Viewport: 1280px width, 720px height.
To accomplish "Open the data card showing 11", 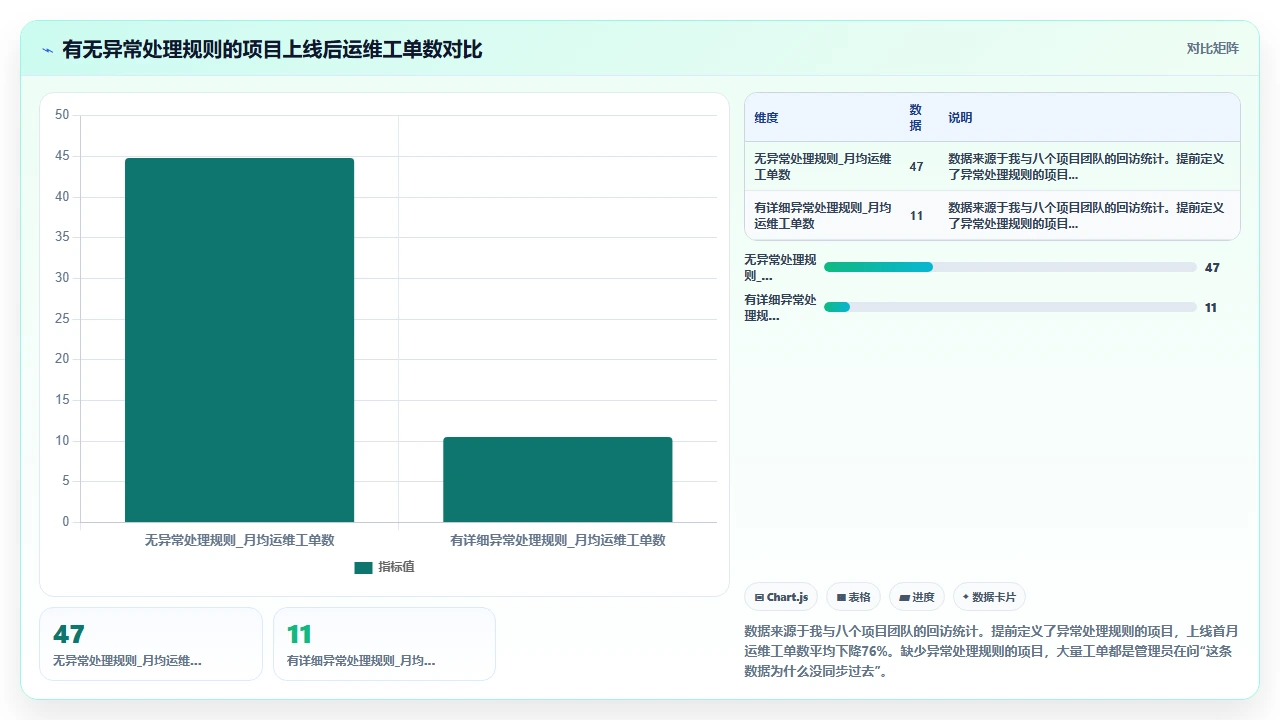I will tap(384, 644).
